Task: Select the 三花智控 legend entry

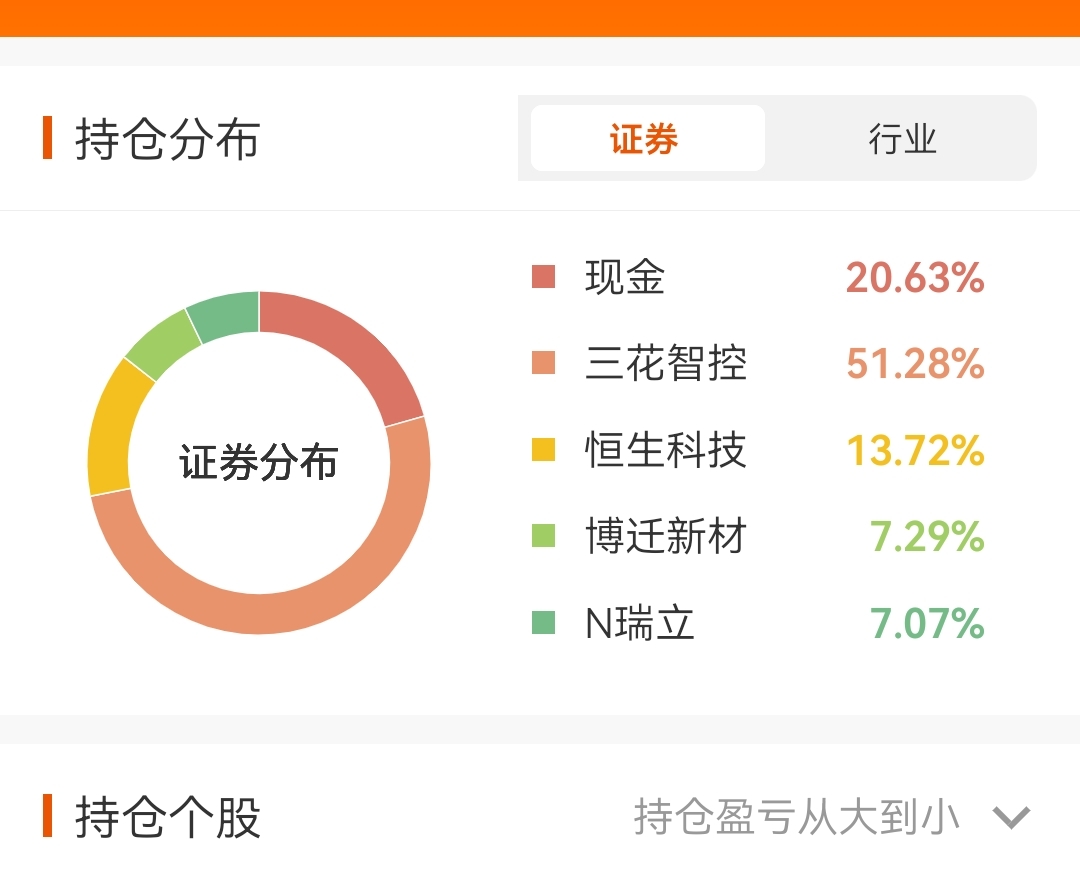Action: coord(666,363)
